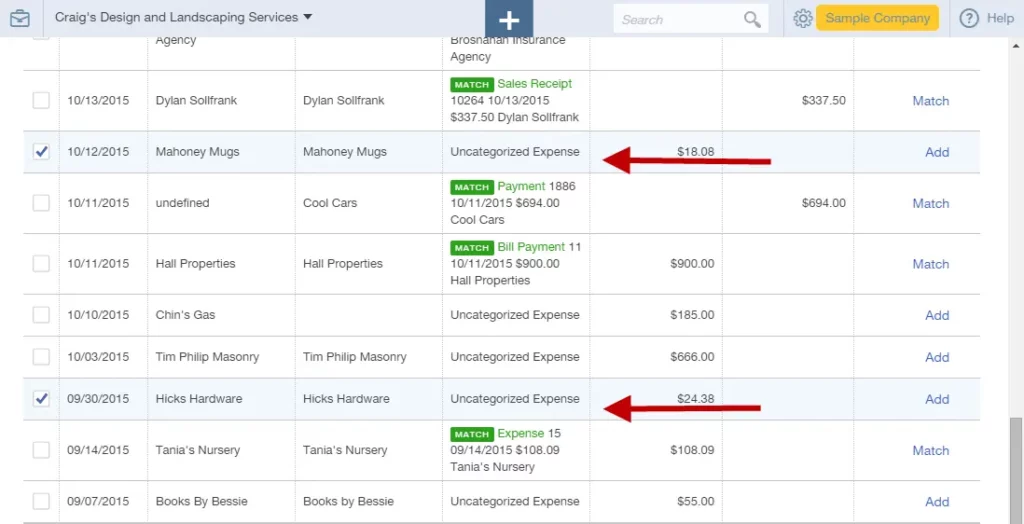Viewport: 1024px width, 524px height.
Task: Uncheck the Mahoney Mugs transaction checkbox
Action: pos(41,152)
